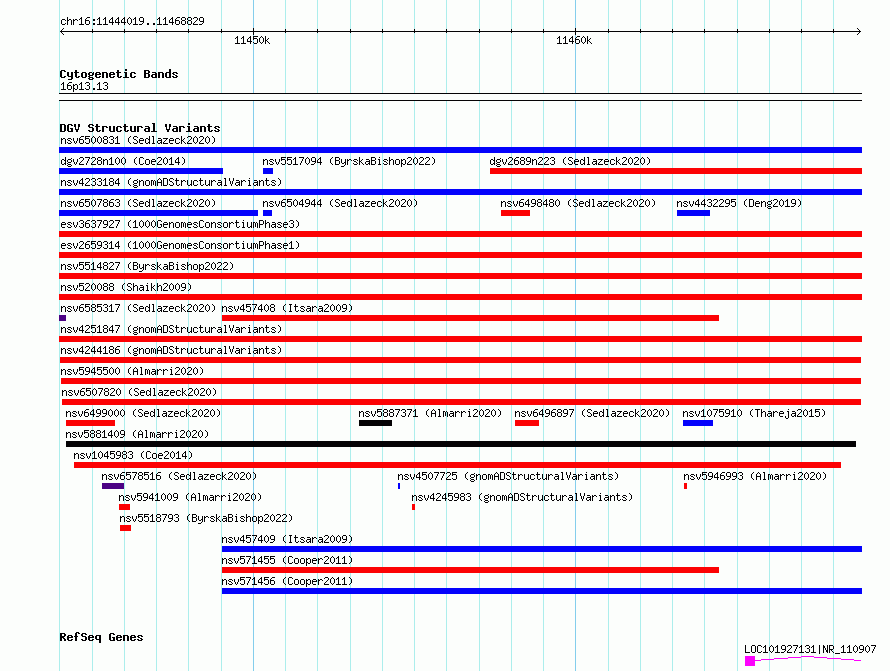The width and height of the screenshot is (890, 671).
Task: Select the nsv457409 (Itsara2009) label
Action: click(287, 539)
